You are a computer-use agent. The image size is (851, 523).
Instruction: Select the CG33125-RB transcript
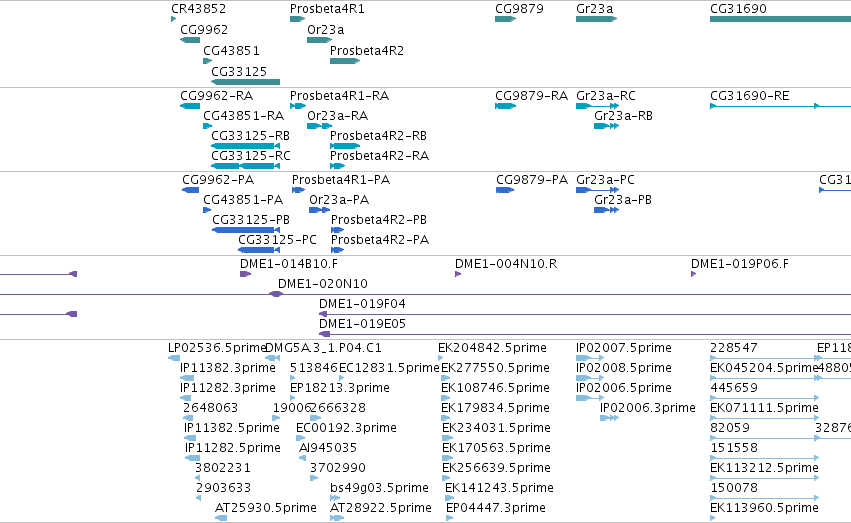coord(251,136)
